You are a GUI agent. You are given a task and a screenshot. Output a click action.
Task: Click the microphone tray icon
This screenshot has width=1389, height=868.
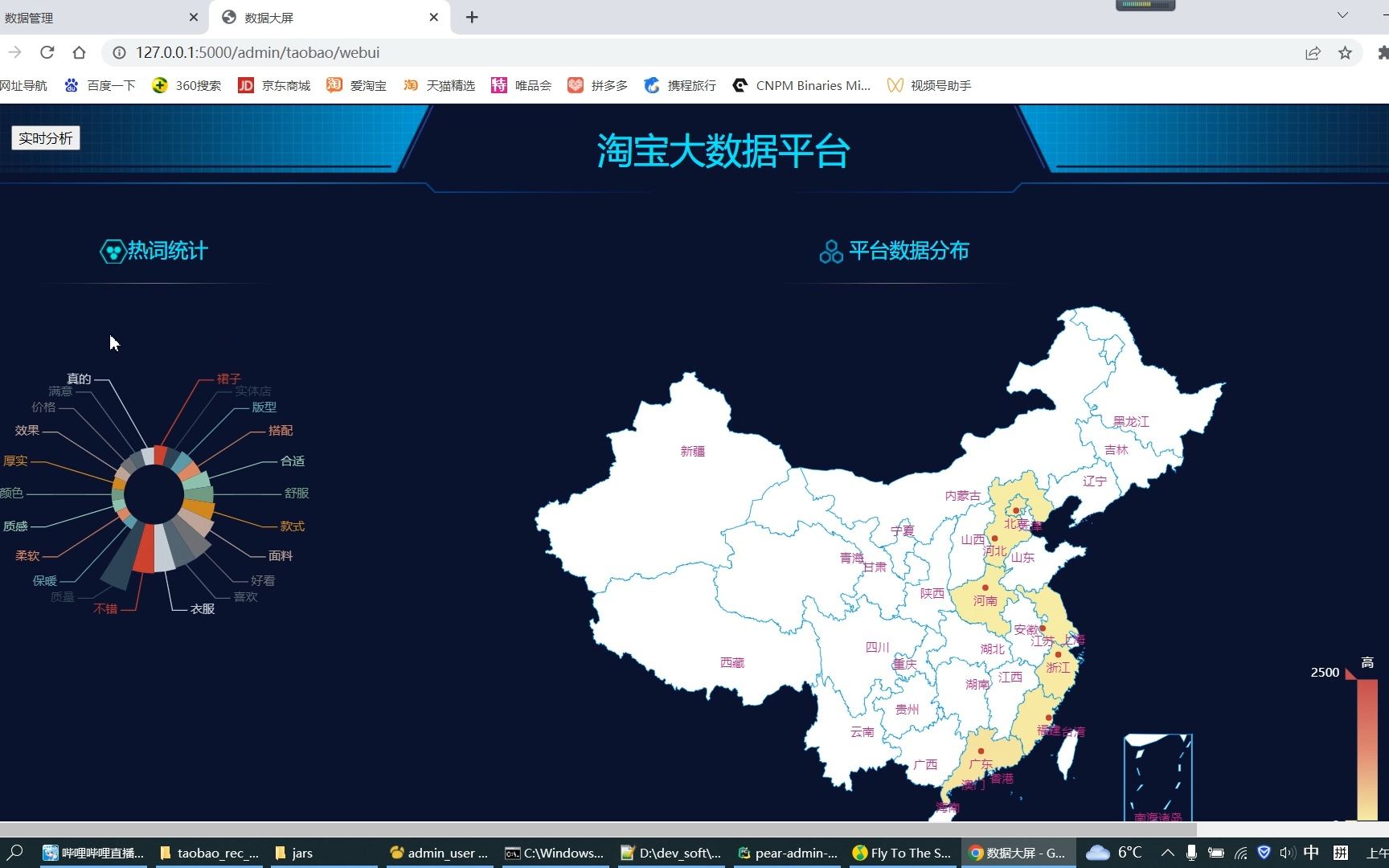point(1191,853)
